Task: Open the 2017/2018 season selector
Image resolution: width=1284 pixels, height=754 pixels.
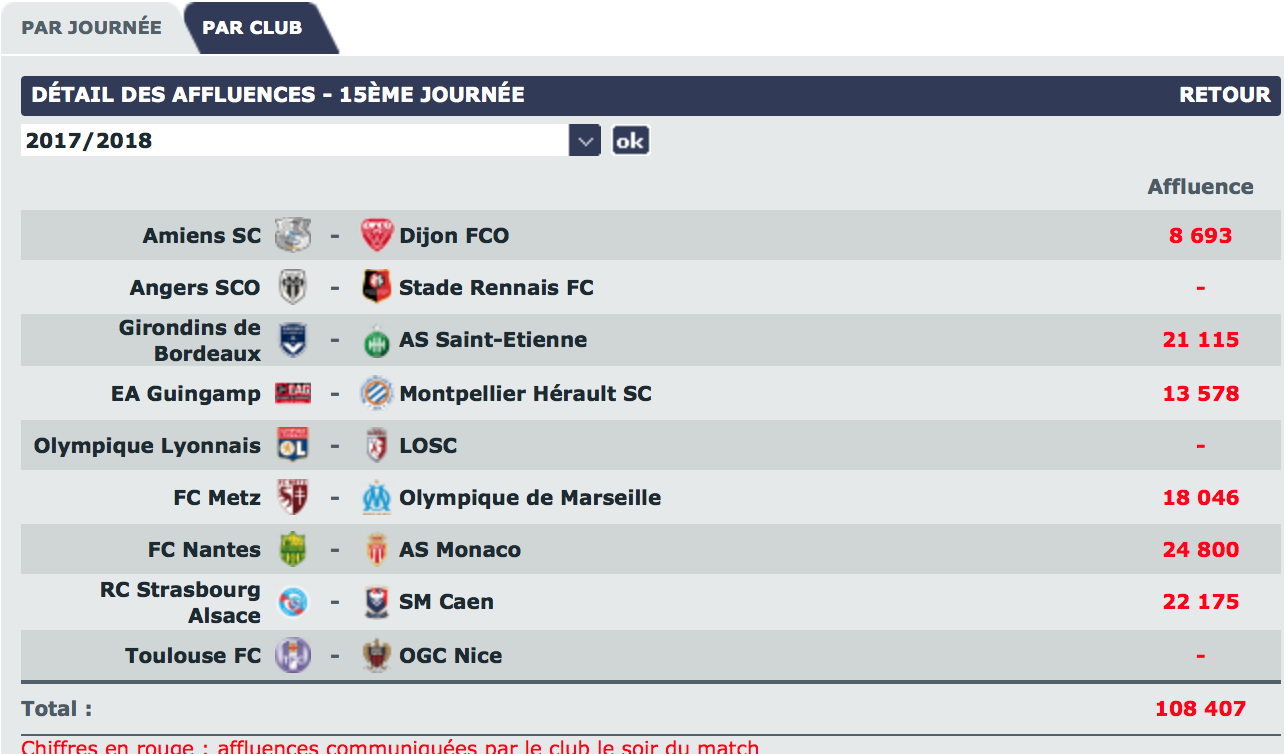Action: 310,140
